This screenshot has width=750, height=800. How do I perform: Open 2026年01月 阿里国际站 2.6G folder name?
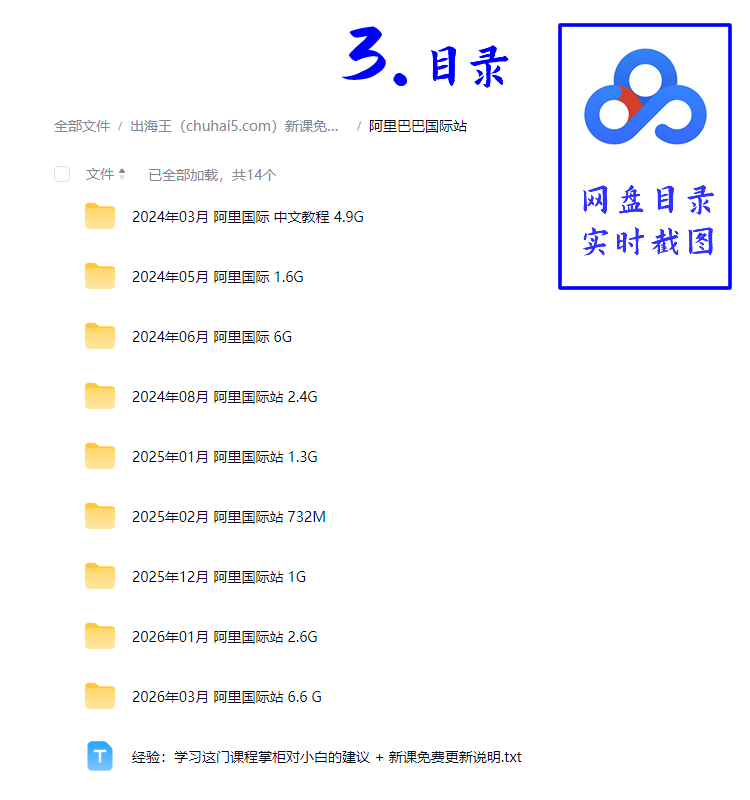pyautogui.click(x=224, y=636)
